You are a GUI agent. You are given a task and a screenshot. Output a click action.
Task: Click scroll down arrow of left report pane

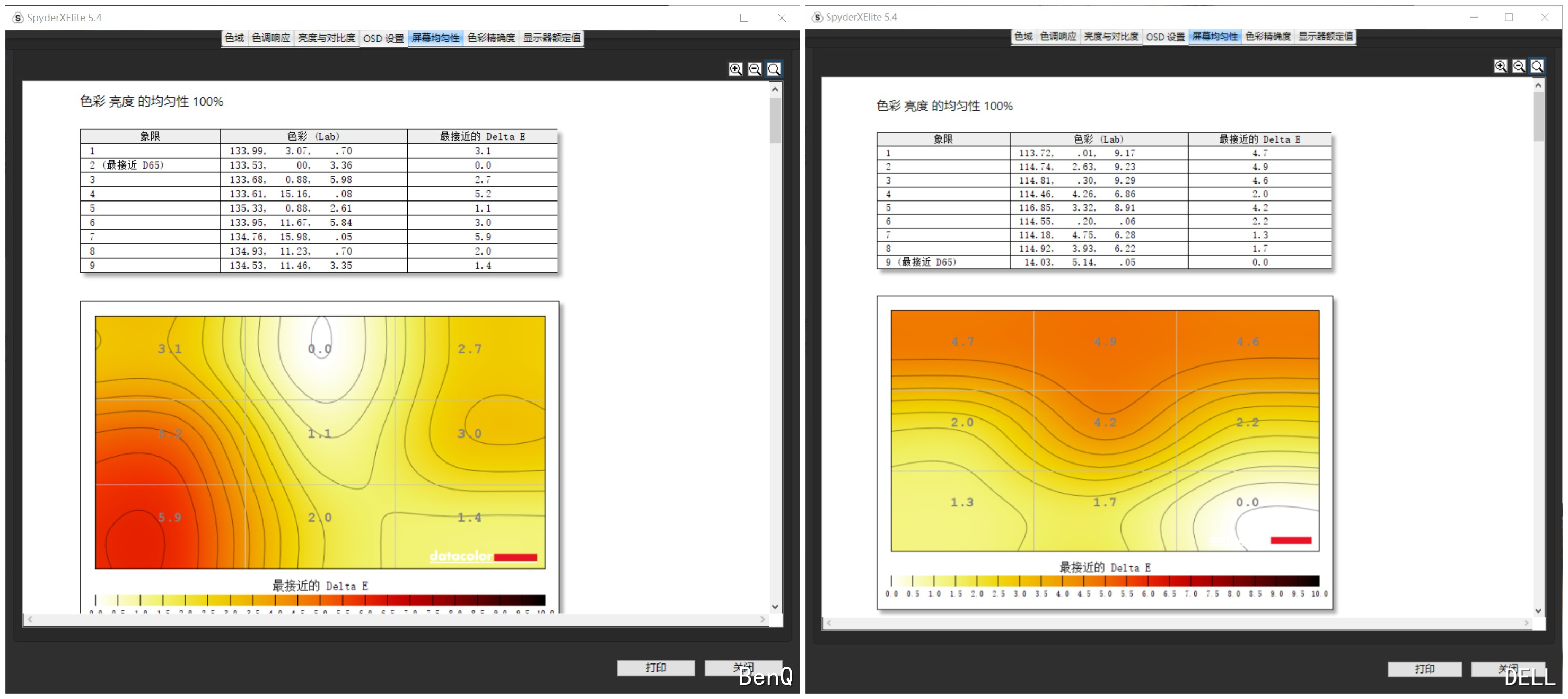tap(775, 606)
